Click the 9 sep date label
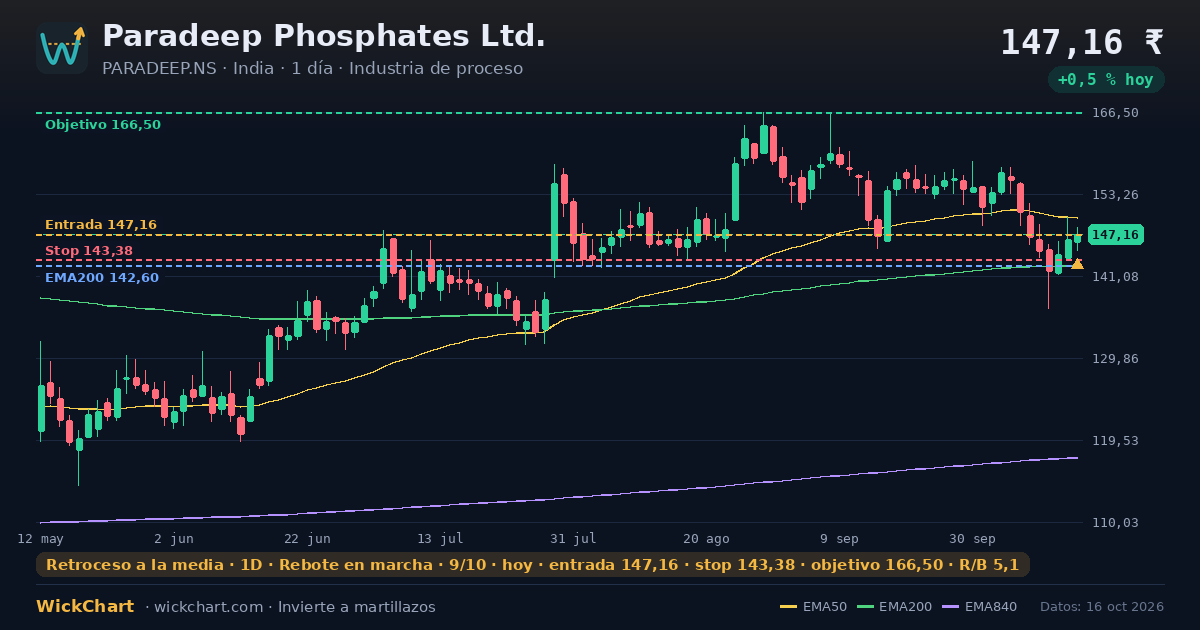1200x630 pixels. (x=840, y=538)
